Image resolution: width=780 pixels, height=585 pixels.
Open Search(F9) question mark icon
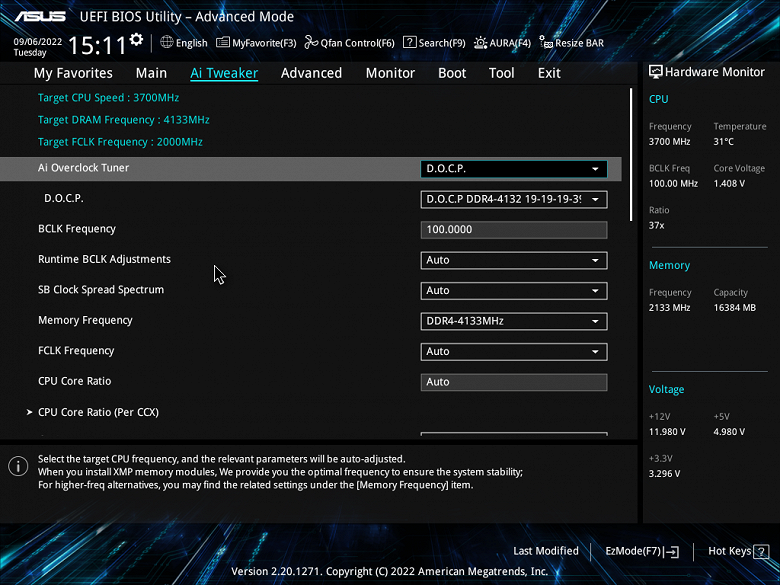pyautogui.click(x=409, y=42)
